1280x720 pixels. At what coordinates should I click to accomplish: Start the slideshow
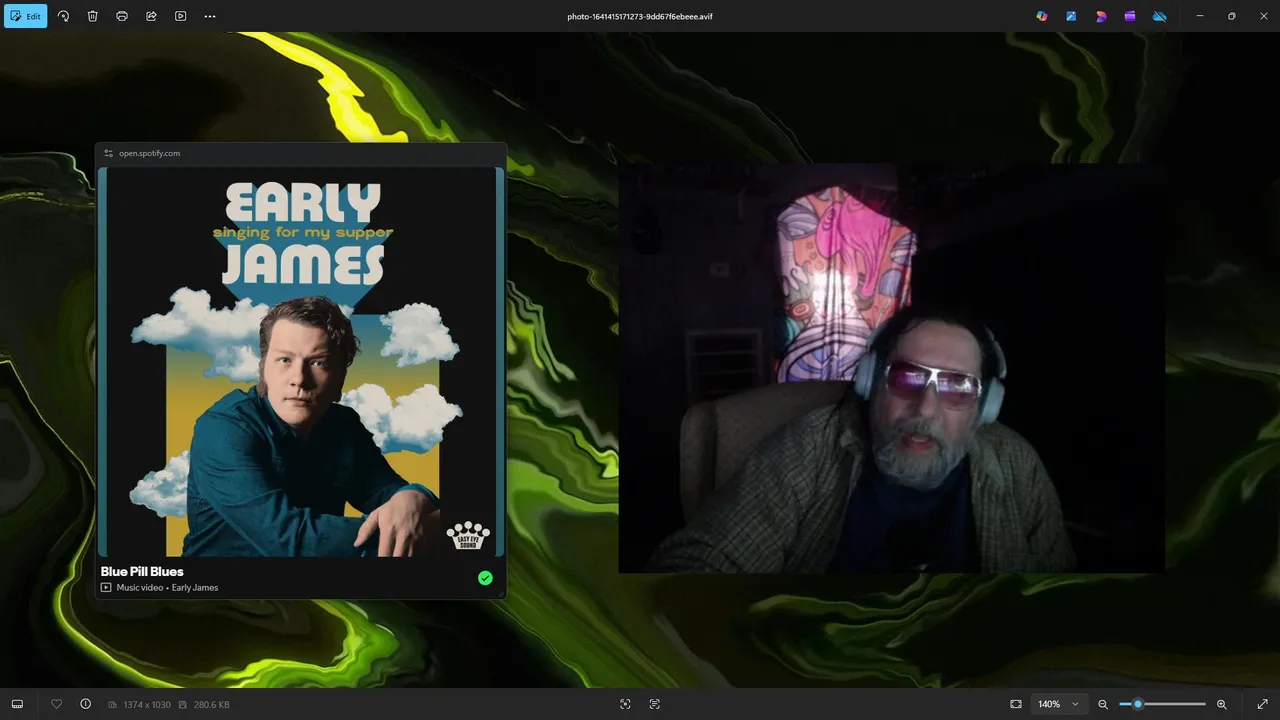180,16
